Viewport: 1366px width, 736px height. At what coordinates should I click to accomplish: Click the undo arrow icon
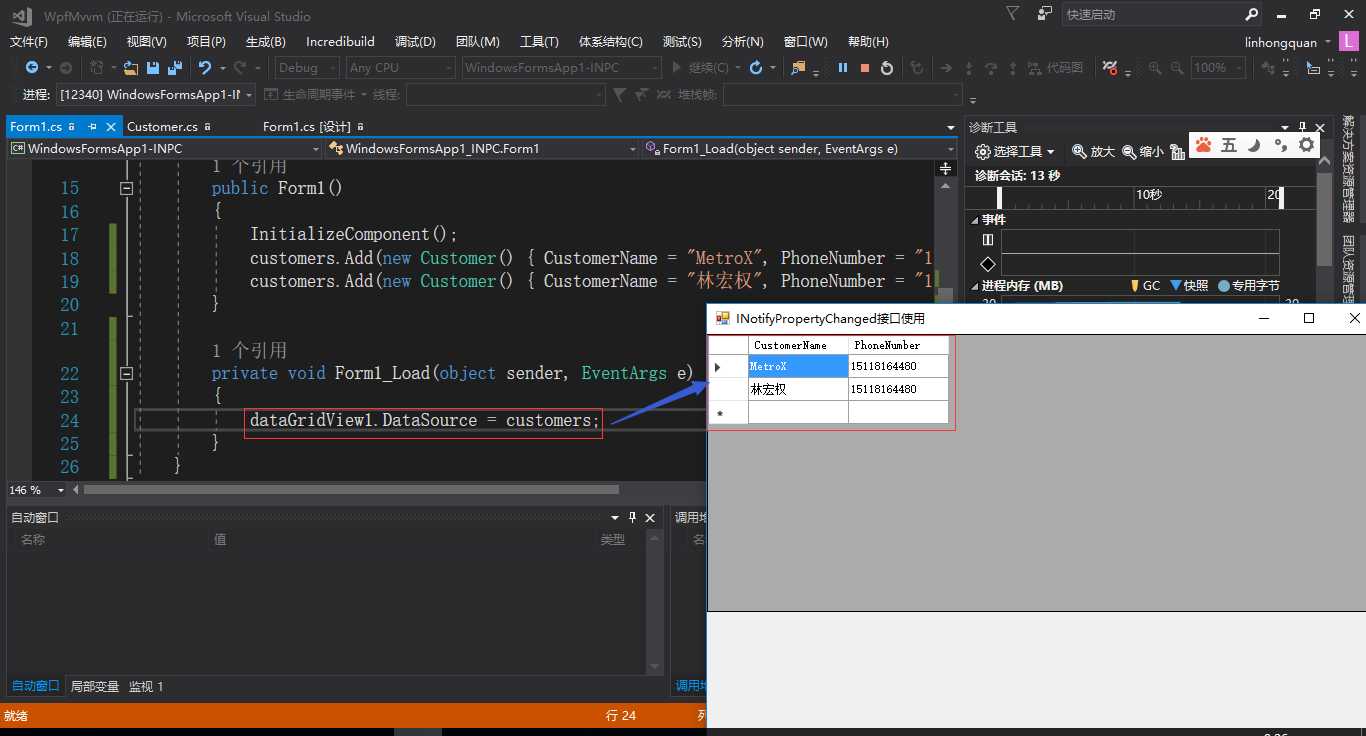coord(205,68)
